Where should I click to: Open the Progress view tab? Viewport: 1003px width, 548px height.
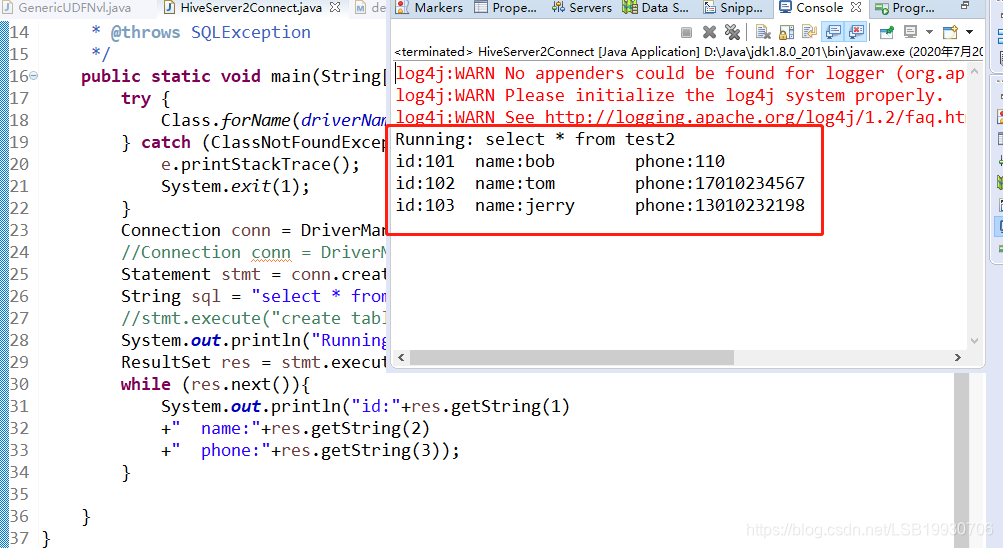pos(905,8)
